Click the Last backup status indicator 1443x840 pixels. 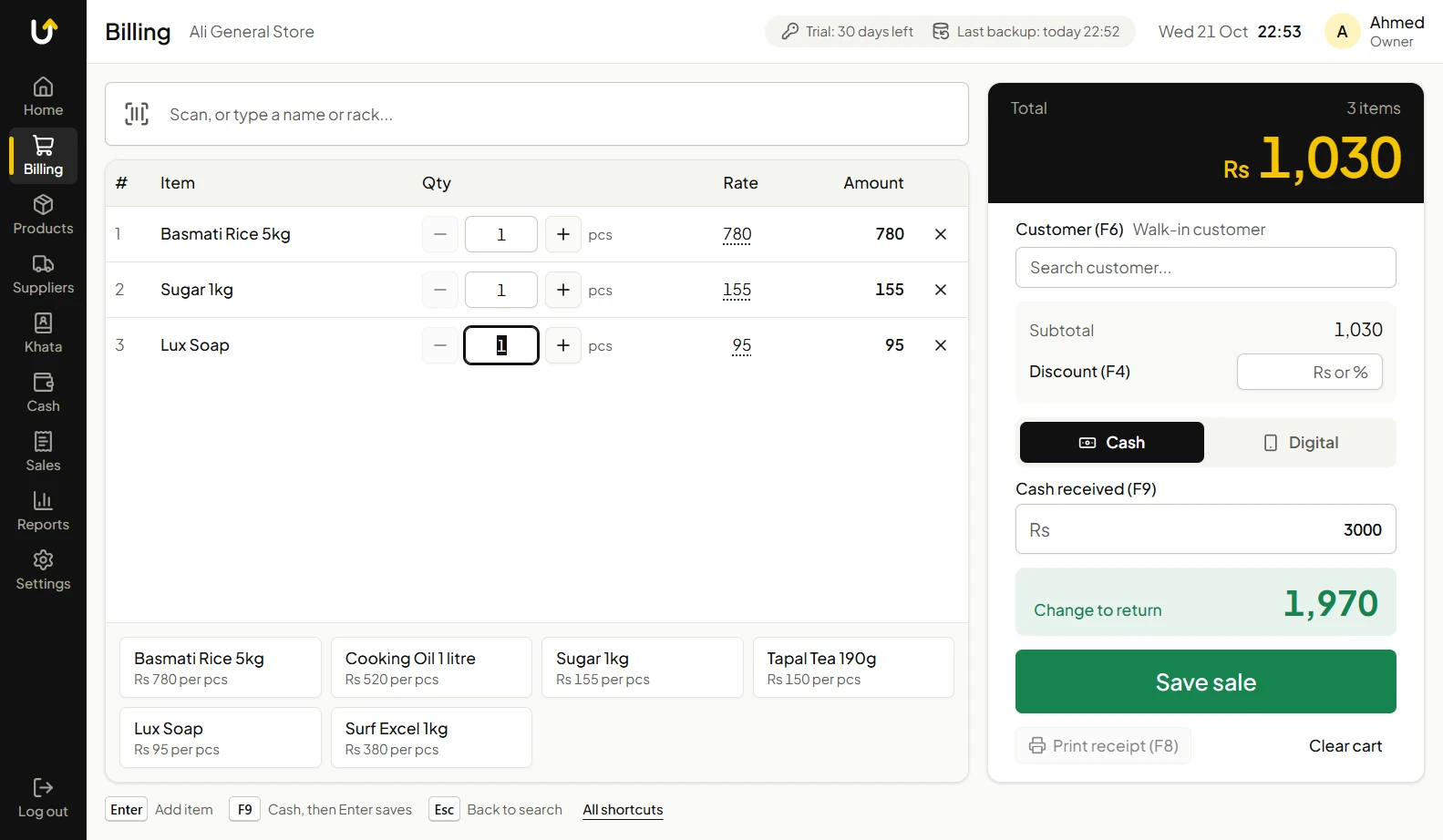tap(1026, 32)
